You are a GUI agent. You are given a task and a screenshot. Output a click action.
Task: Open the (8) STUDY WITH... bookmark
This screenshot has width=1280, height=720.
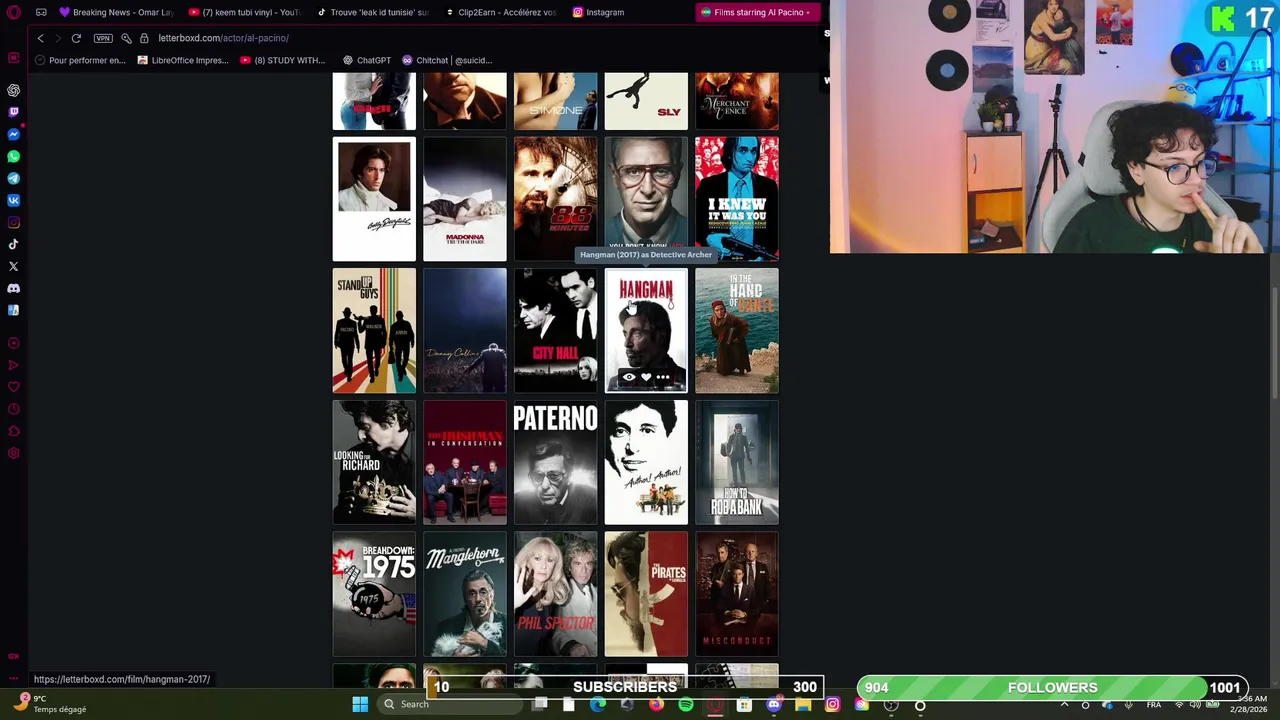click(283, 60)
